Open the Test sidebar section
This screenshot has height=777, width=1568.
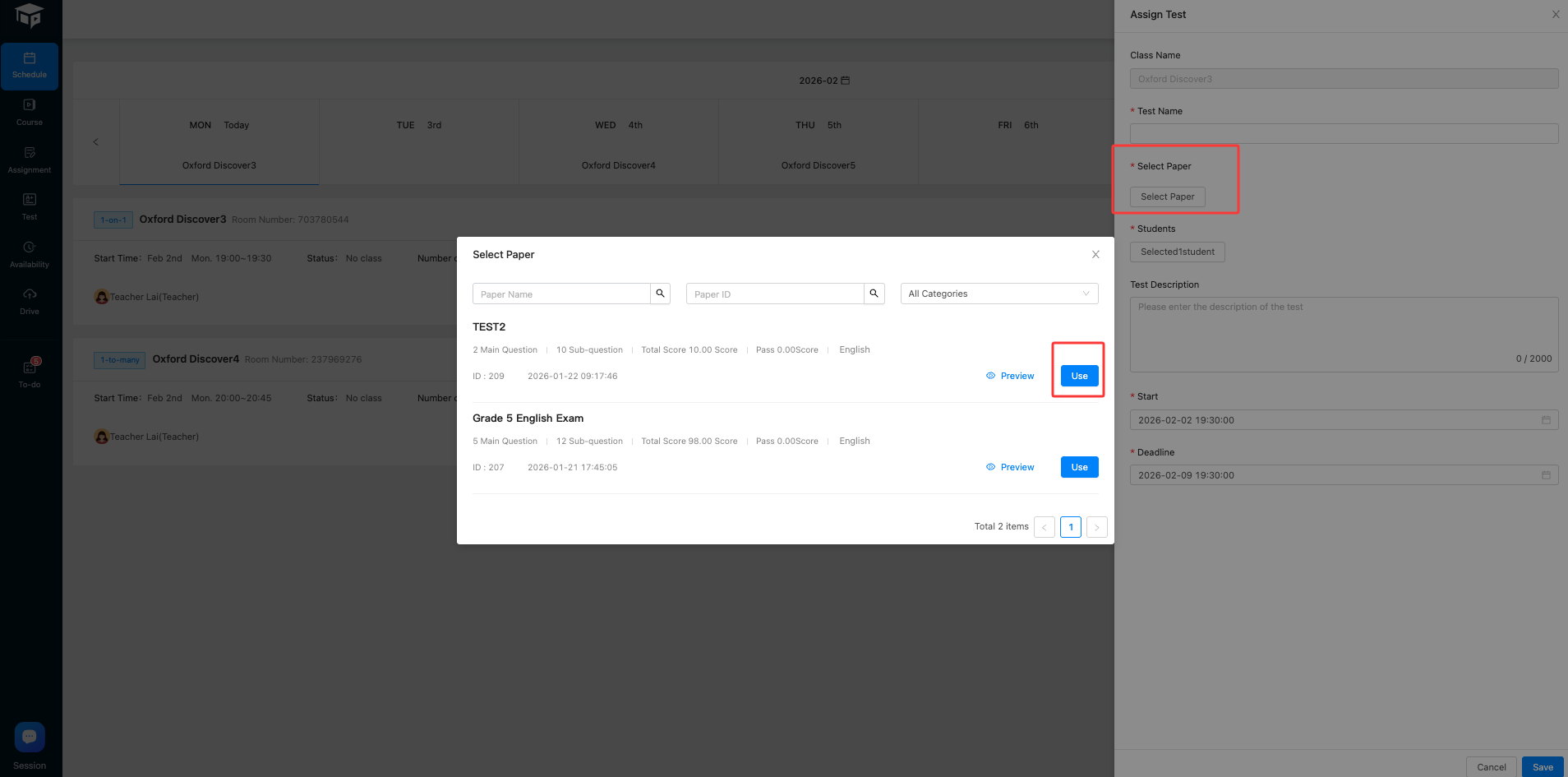30,207
